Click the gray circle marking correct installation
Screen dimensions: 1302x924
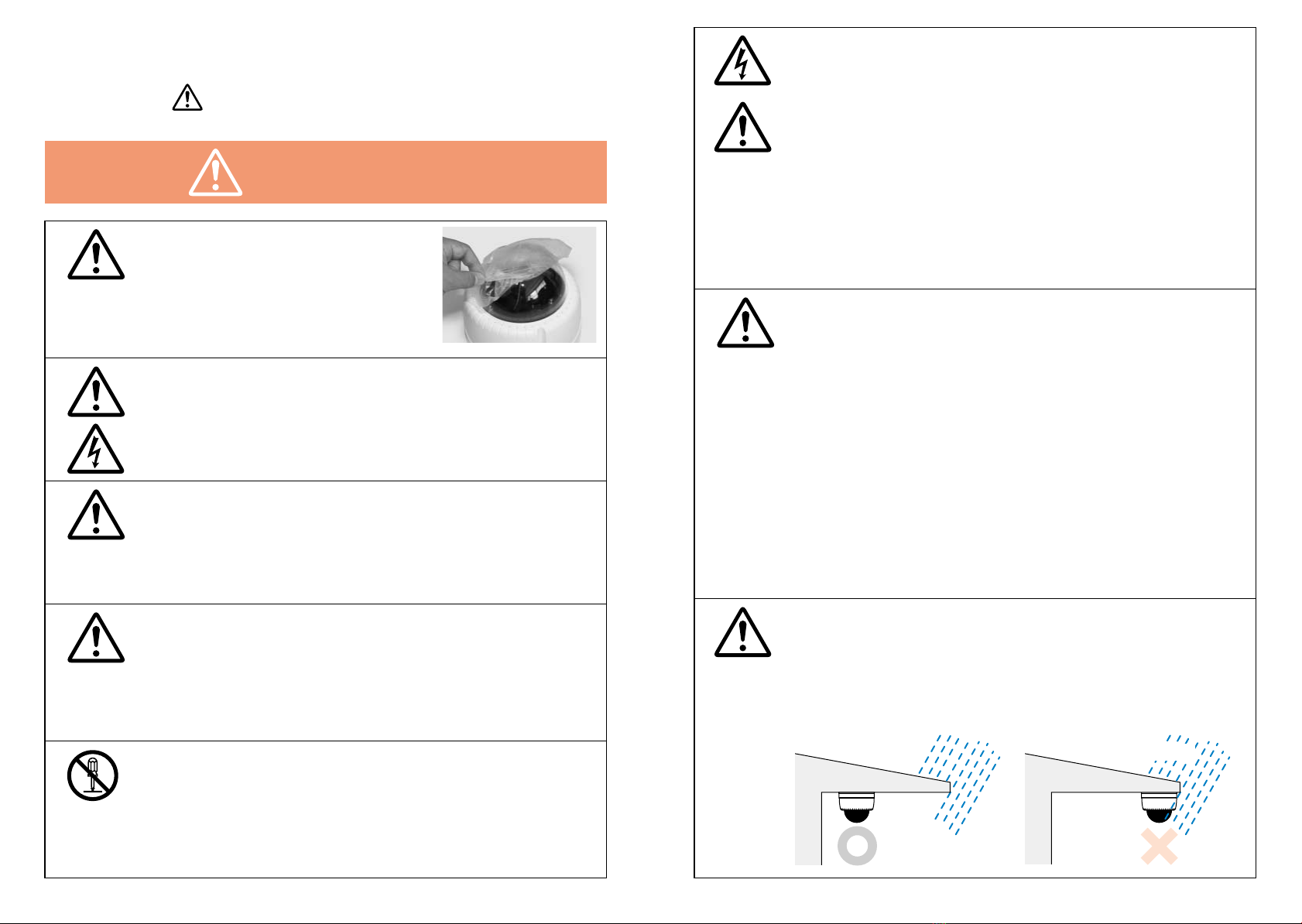[x=857, y=846]
